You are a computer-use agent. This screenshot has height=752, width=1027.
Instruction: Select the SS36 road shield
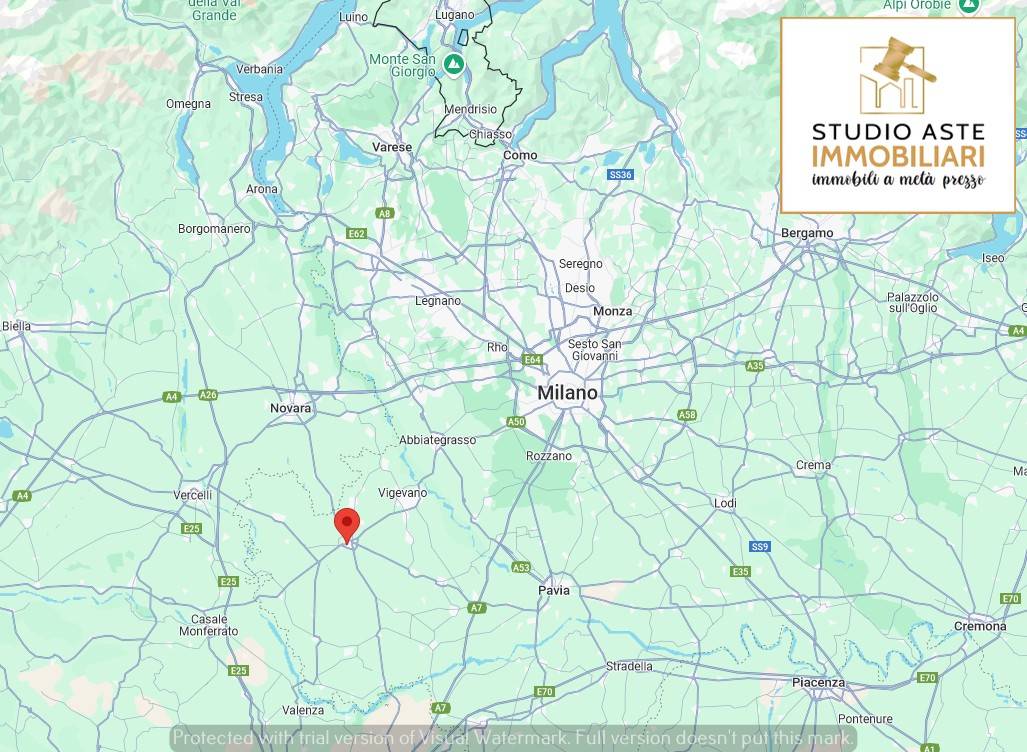point(620,175)
